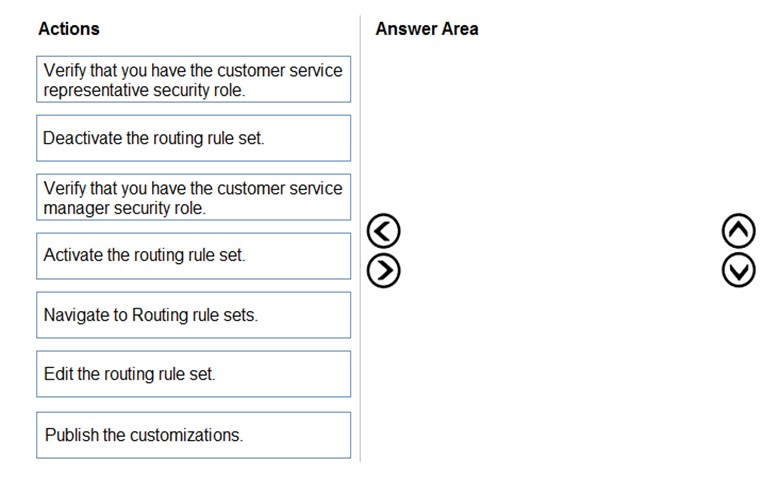The height and width of the screenshot is (487, 763).
Task: Click the 'representative security role' text line
Action: (144, 90)
